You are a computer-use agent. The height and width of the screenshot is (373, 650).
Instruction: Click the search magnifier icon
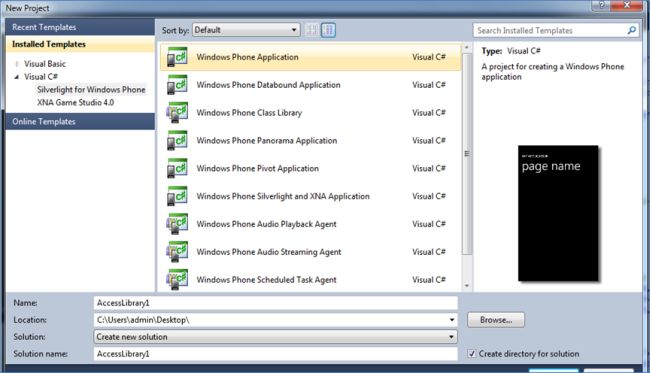pyautogui.click(x=632, y=30)
